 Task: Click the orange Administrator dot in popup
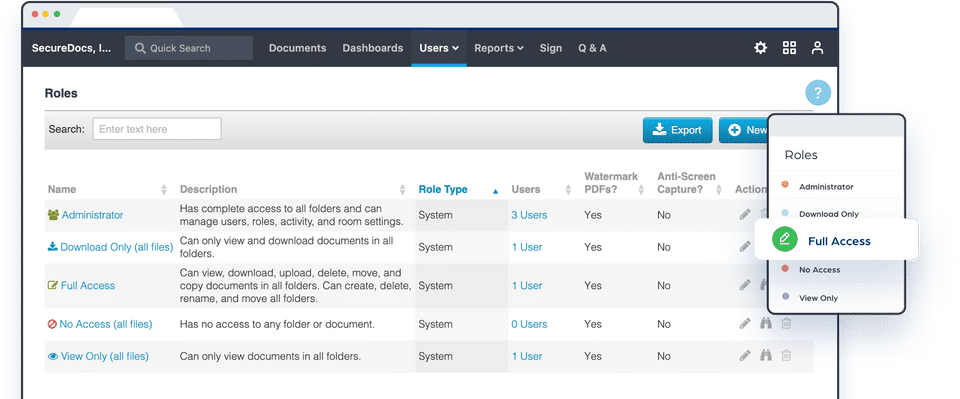click(786, 184)
